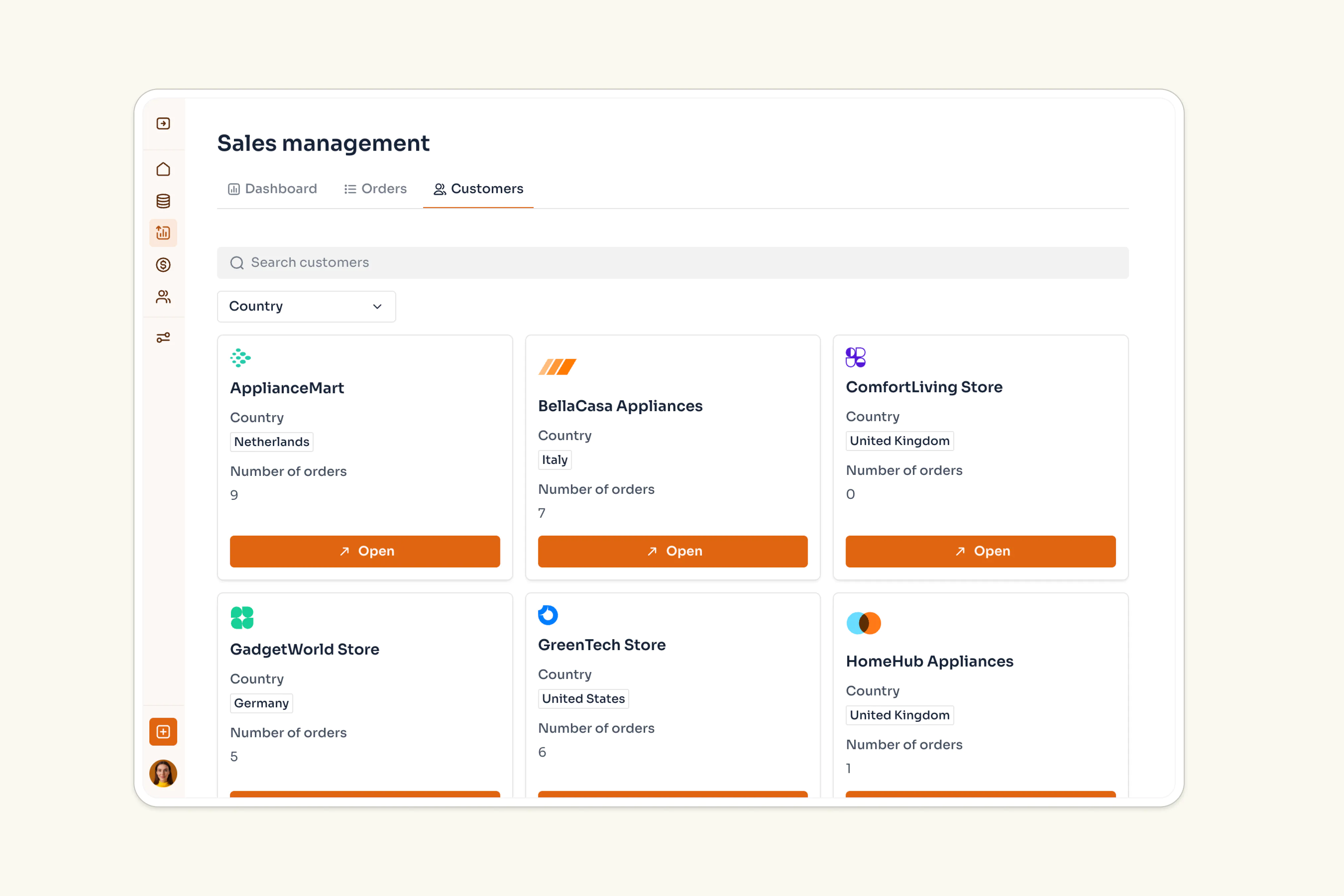Switch to the Dashboard tab
1344x896 pixels.
point(272,188)
